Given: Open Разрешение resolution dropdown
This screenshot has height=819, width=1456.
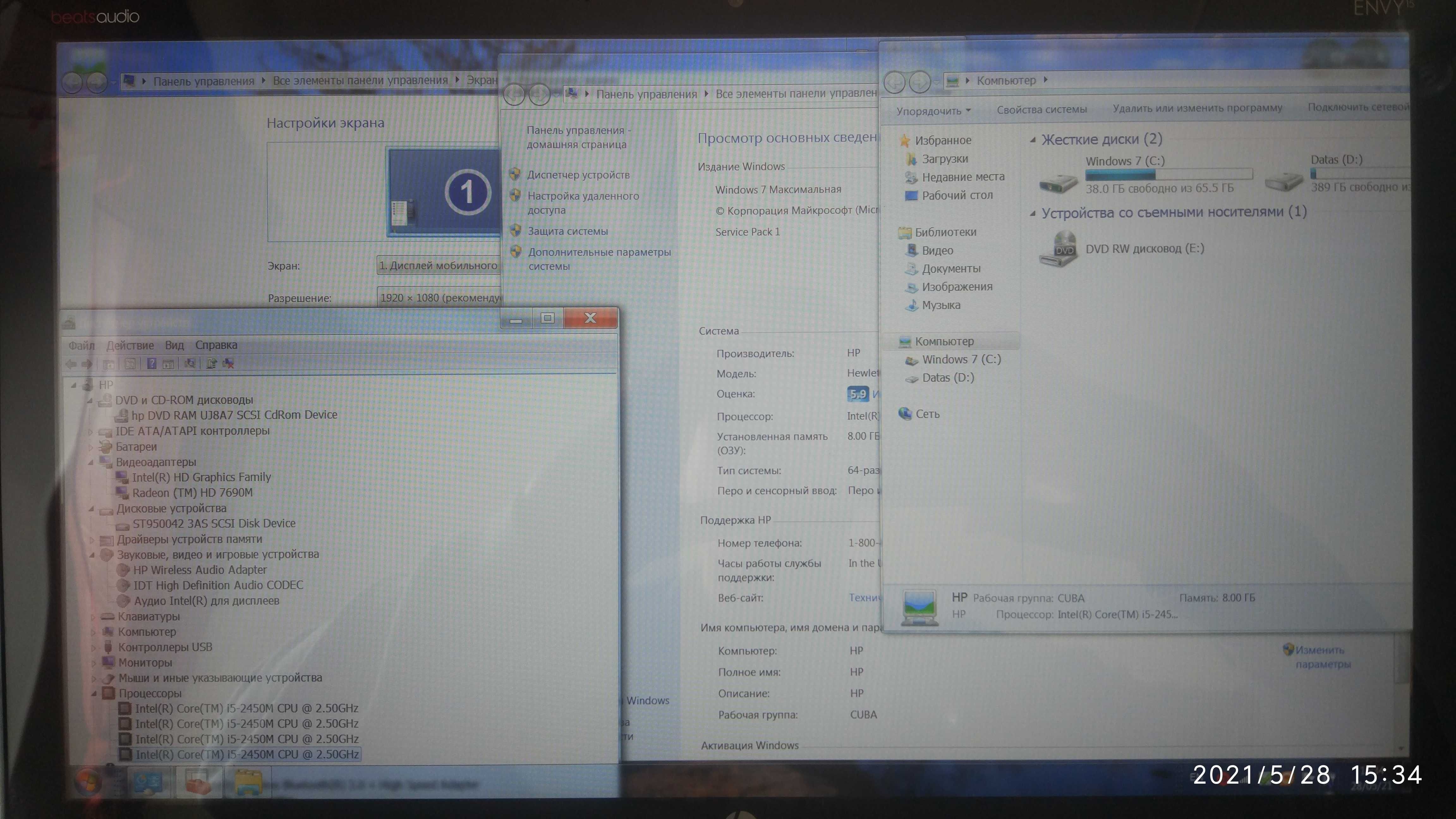Looking at the screenshot, I should [439, 297].
